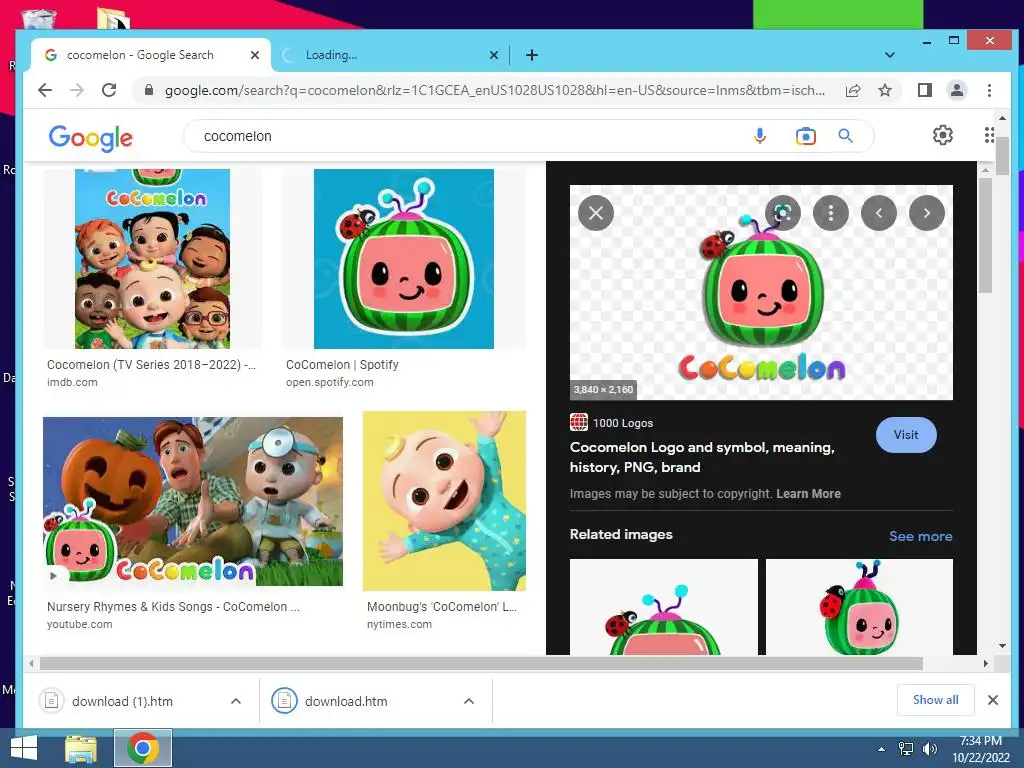Visit the 1000 Logos page
This screenshot has width=1024, height=768.
pos(906,435)
